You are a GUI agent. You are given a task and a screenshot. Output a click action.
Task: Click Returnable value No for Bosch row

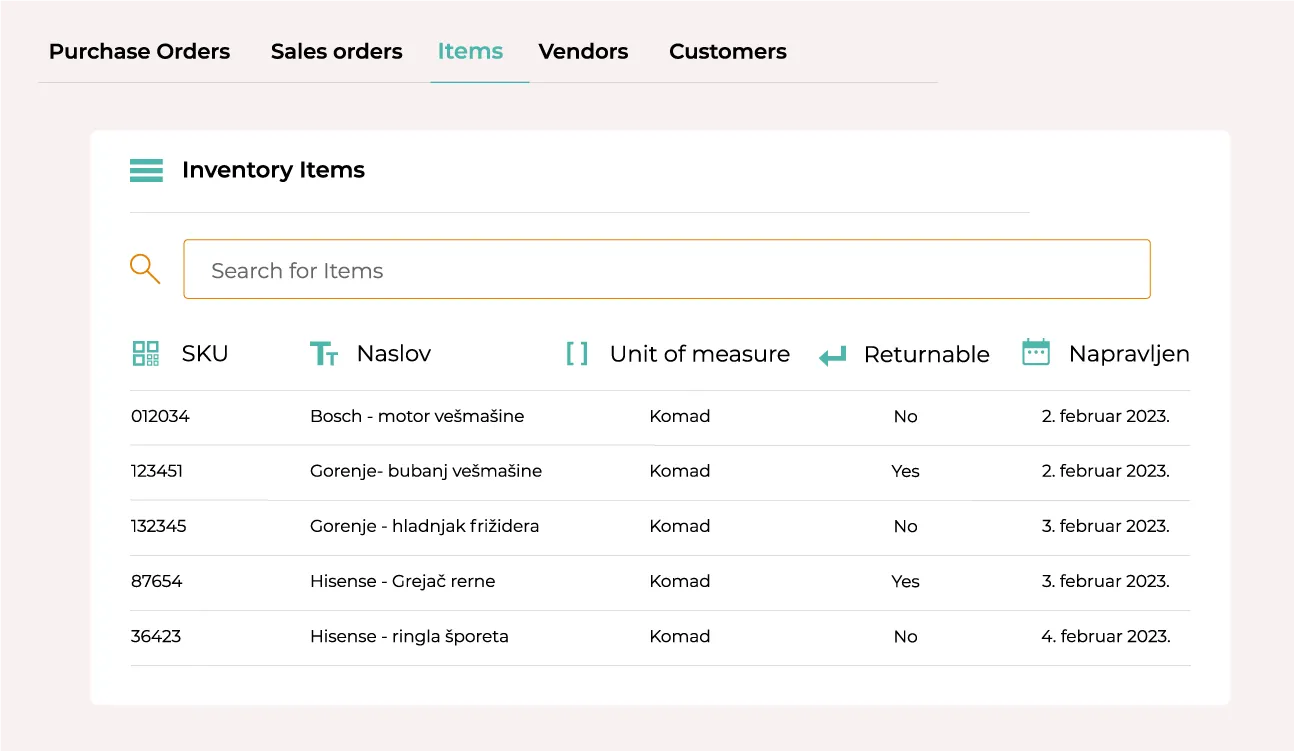tap(906, 416)
